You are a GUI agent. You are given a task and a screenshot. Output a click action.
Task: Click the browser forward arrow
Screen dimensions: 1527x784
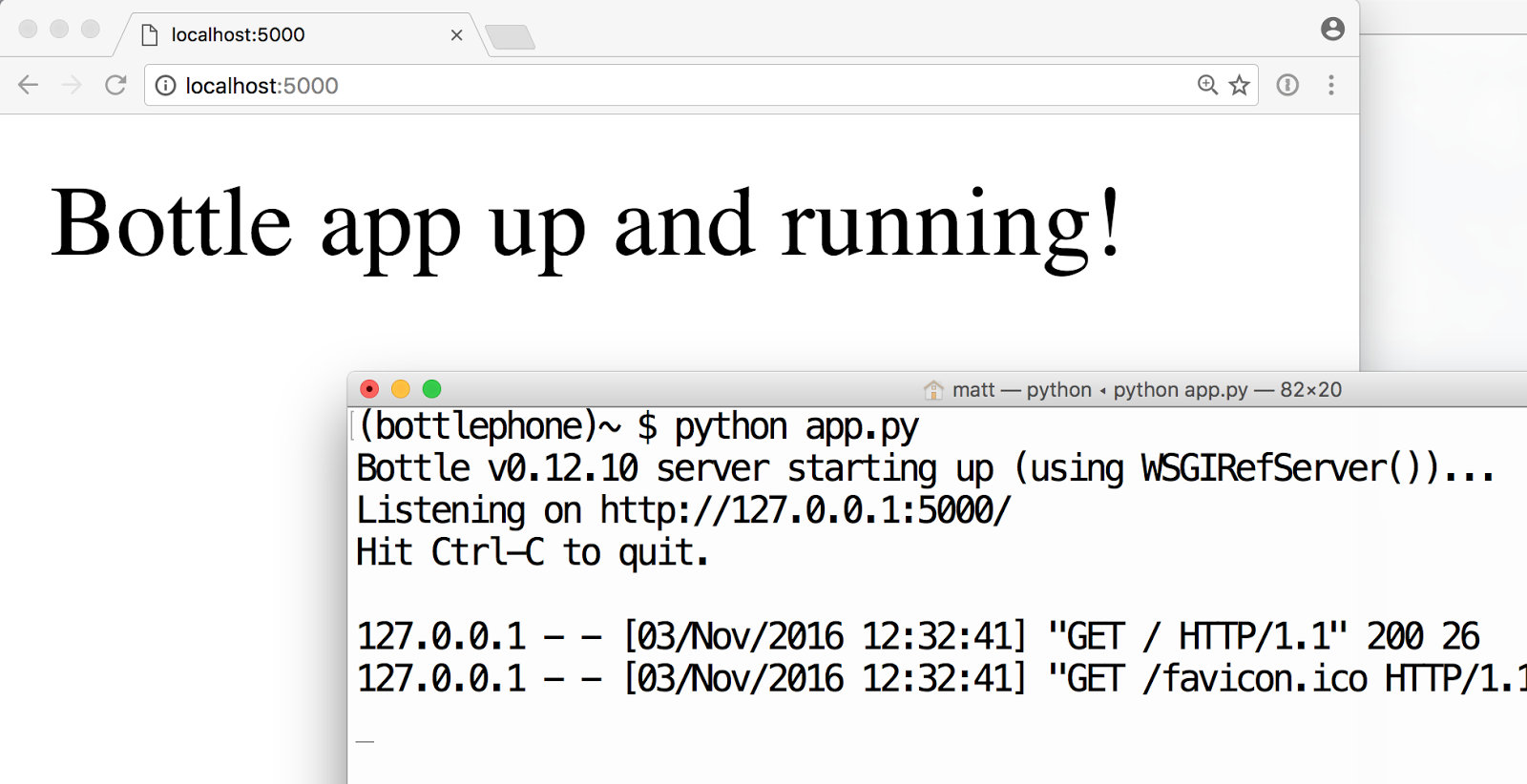pos(72,85)
